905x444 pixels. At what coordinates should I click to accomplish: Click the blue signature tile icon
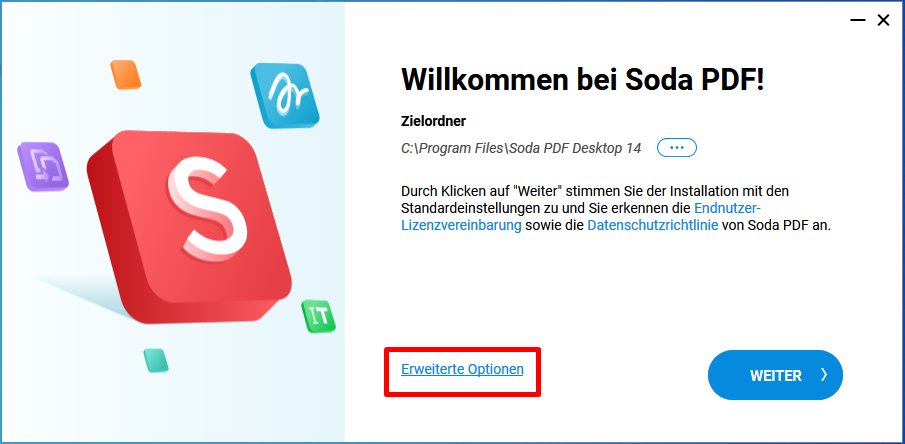click(x=285, y=95)
